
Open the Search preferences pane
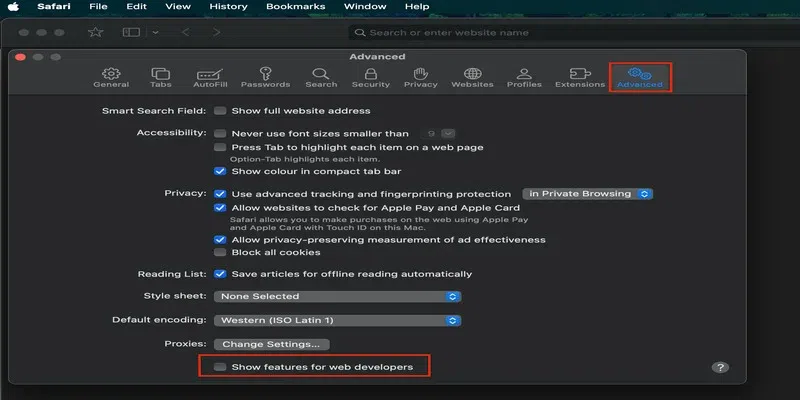[x=321, y=78]
